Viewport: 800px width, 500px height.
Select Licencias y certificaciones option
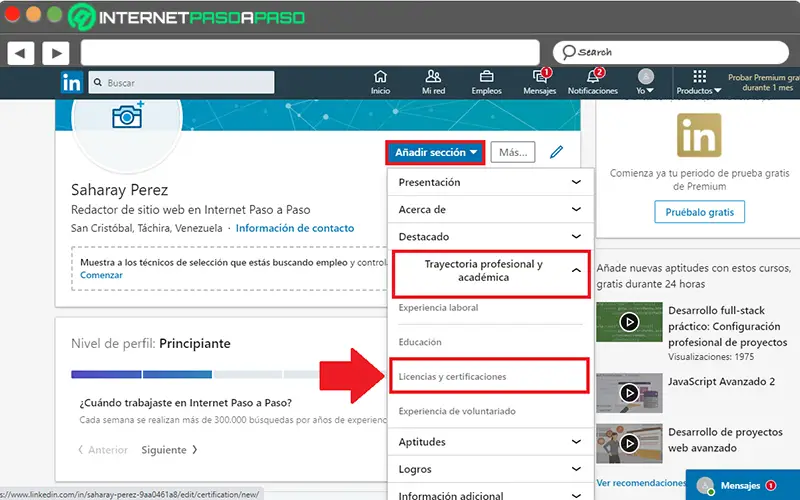489,376
